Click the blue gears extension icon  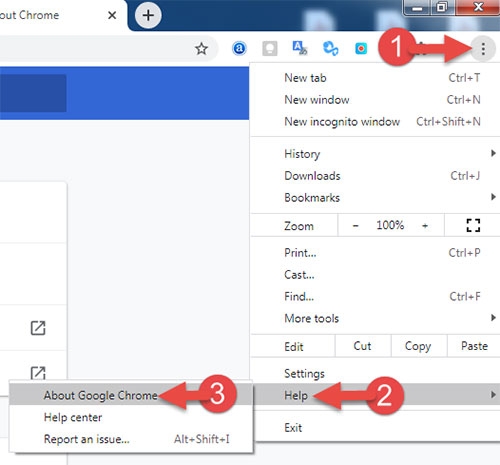coord(330,49)
